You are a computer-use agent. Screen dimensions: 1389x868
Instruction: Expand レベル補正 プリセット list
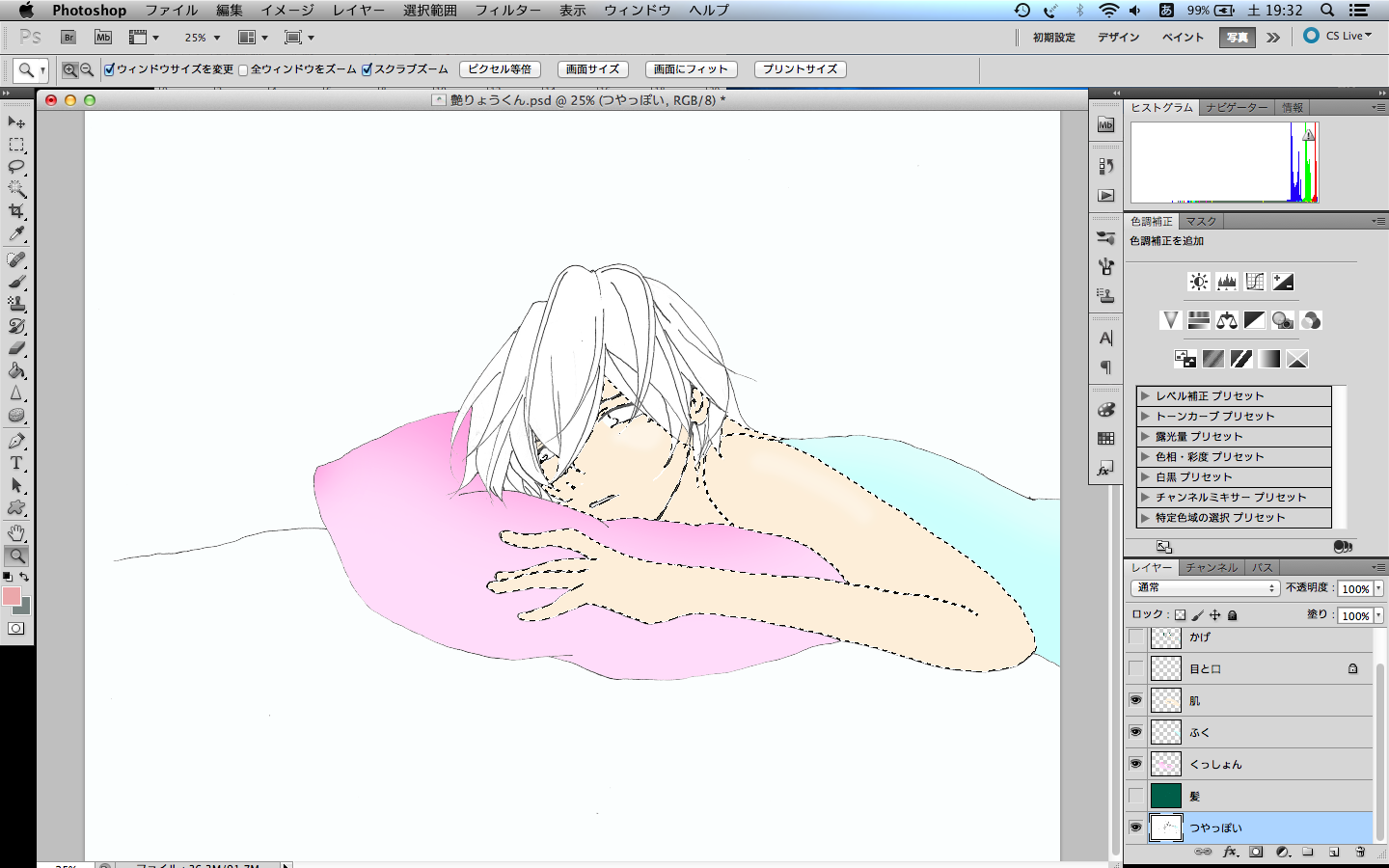coord(1145,395)
